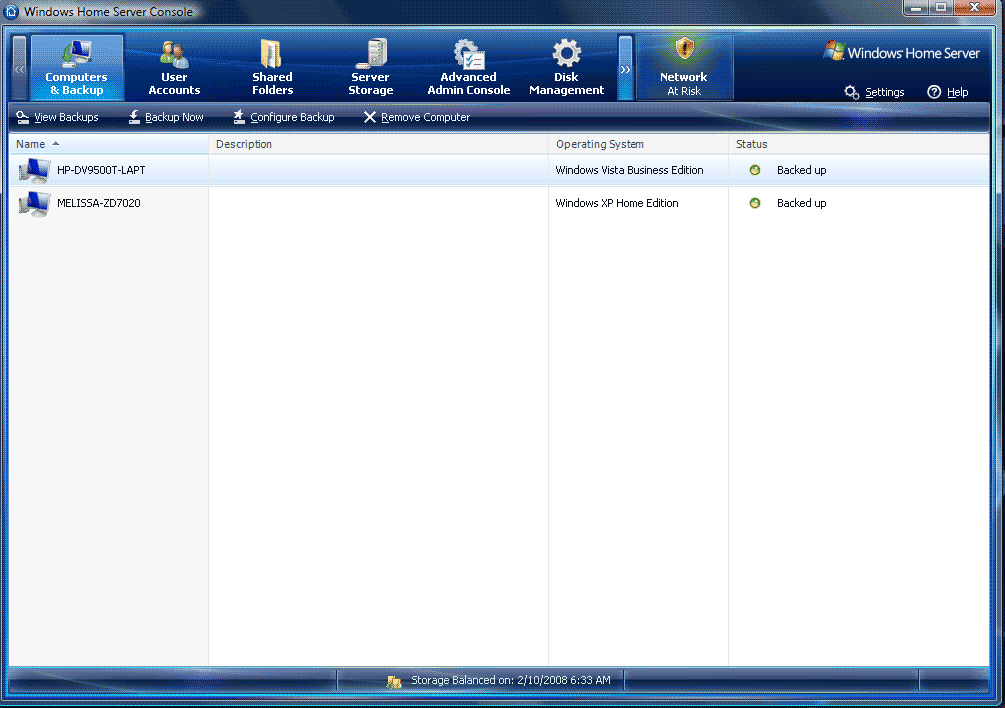The height and width of the screenshot is (708, 1005).
Task: Click the green status icon for MELISSA-ZD7020
Action: 755,203
